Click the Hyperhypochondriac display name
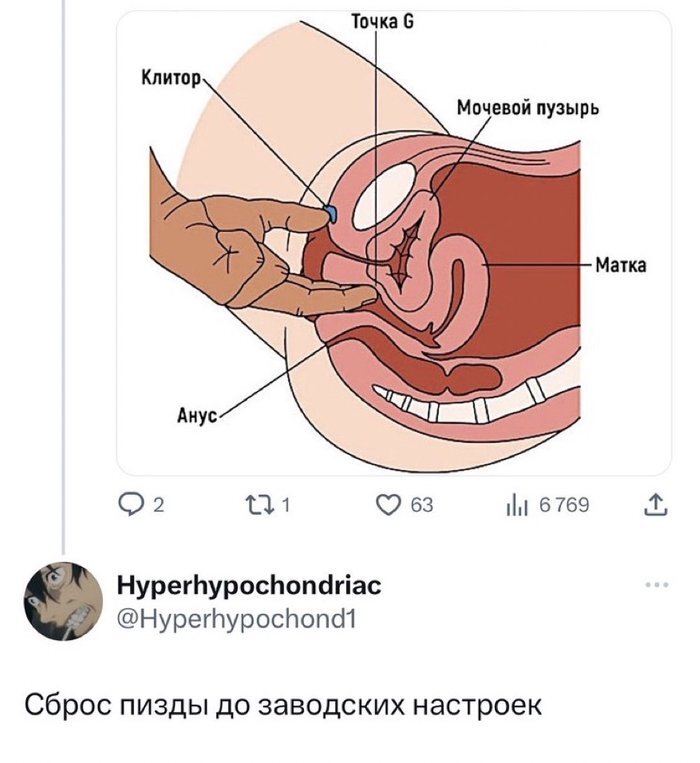The image size is (700, 763). click(x=249, y=586)
